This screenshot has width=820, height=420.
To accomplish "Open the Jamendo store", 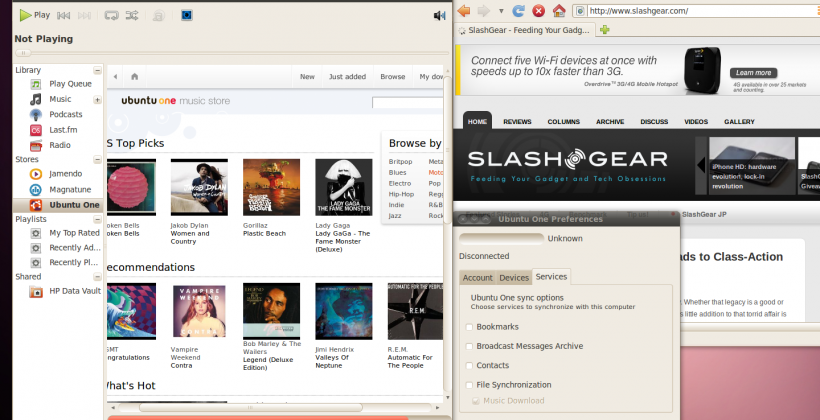I will coord(65,174).
